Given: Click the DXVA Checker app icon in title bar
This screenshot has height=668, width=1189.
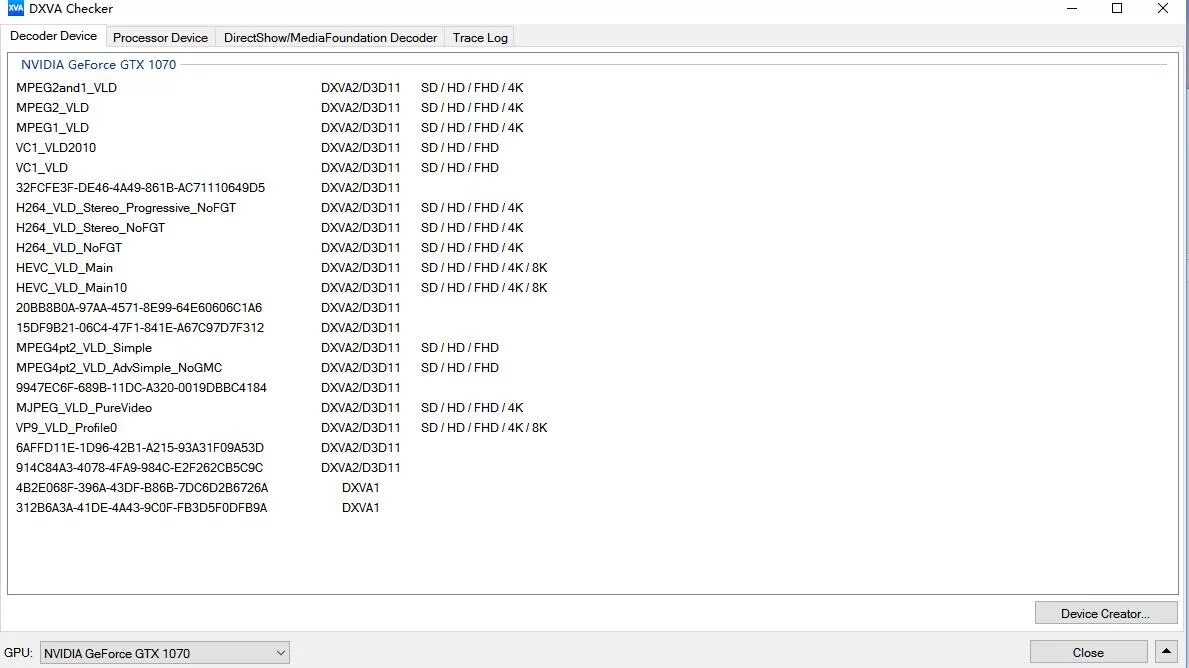Looking at the screenshot, I should click(15, 8).
